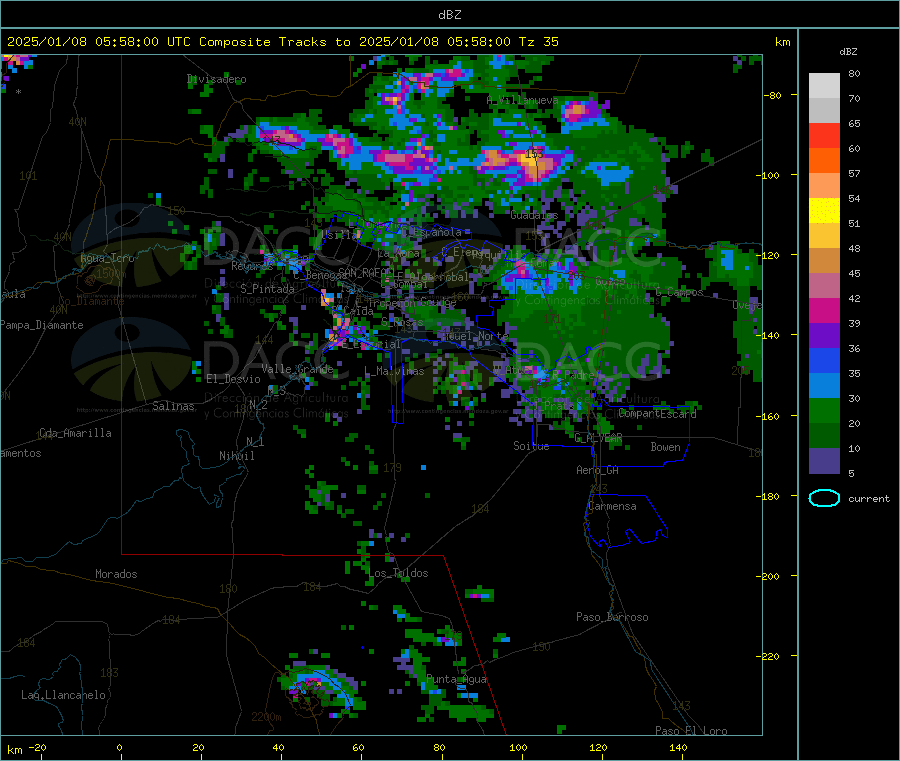Click the 'current' legend label
The width and height of the screenshot is (900, 761).
click(x=869, y=499)
